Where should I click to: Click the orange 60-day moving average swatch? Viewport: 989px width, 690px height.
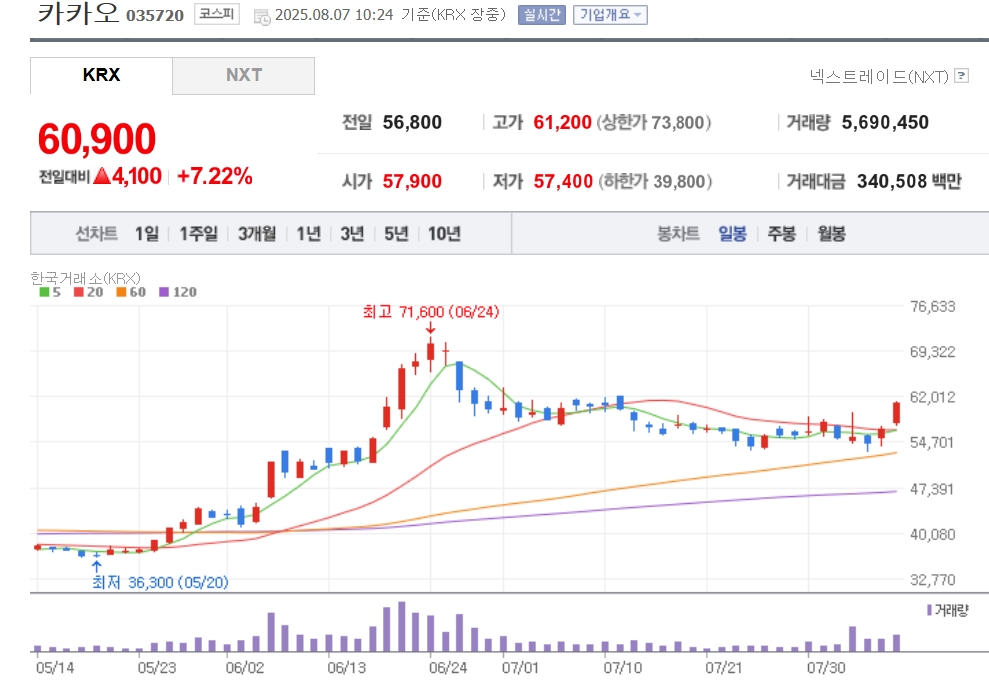[x=121, y=292]
